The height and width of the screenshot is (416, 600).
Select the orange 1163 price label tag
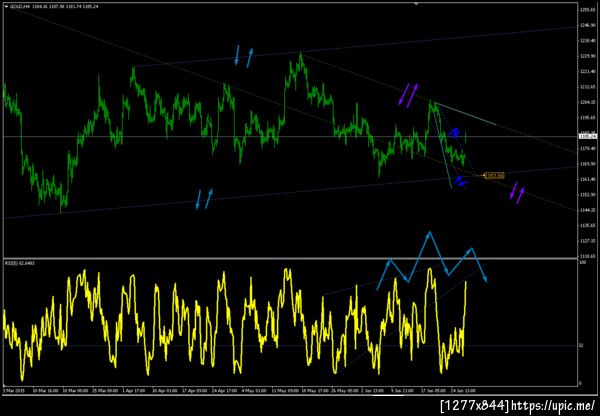[494, 176]
